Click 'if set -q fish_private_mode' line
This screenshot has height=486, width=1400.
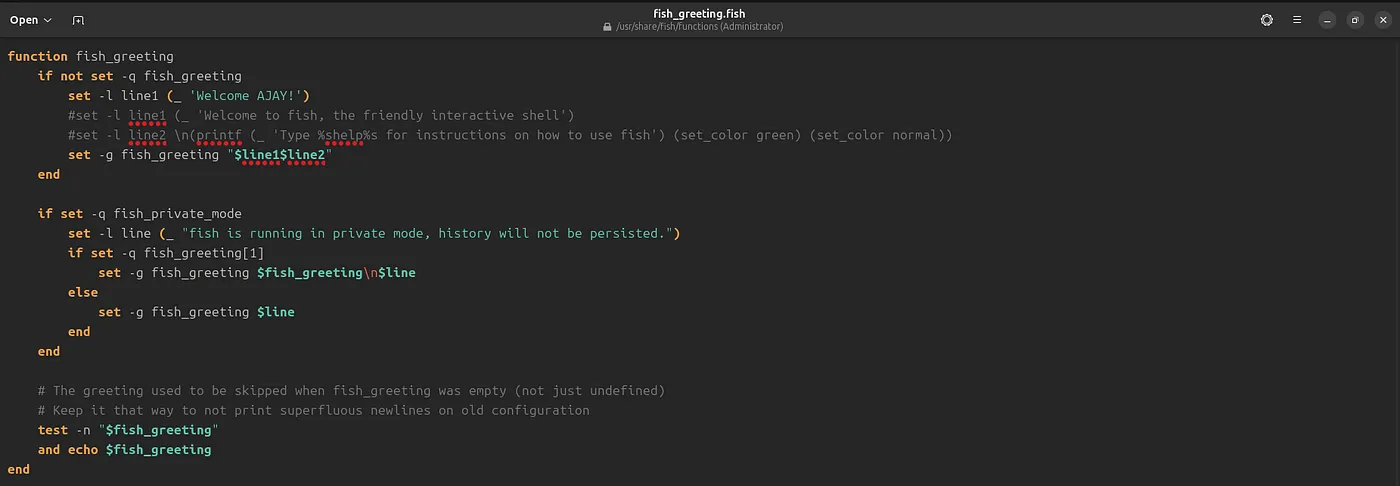click(x=139, y=214)
